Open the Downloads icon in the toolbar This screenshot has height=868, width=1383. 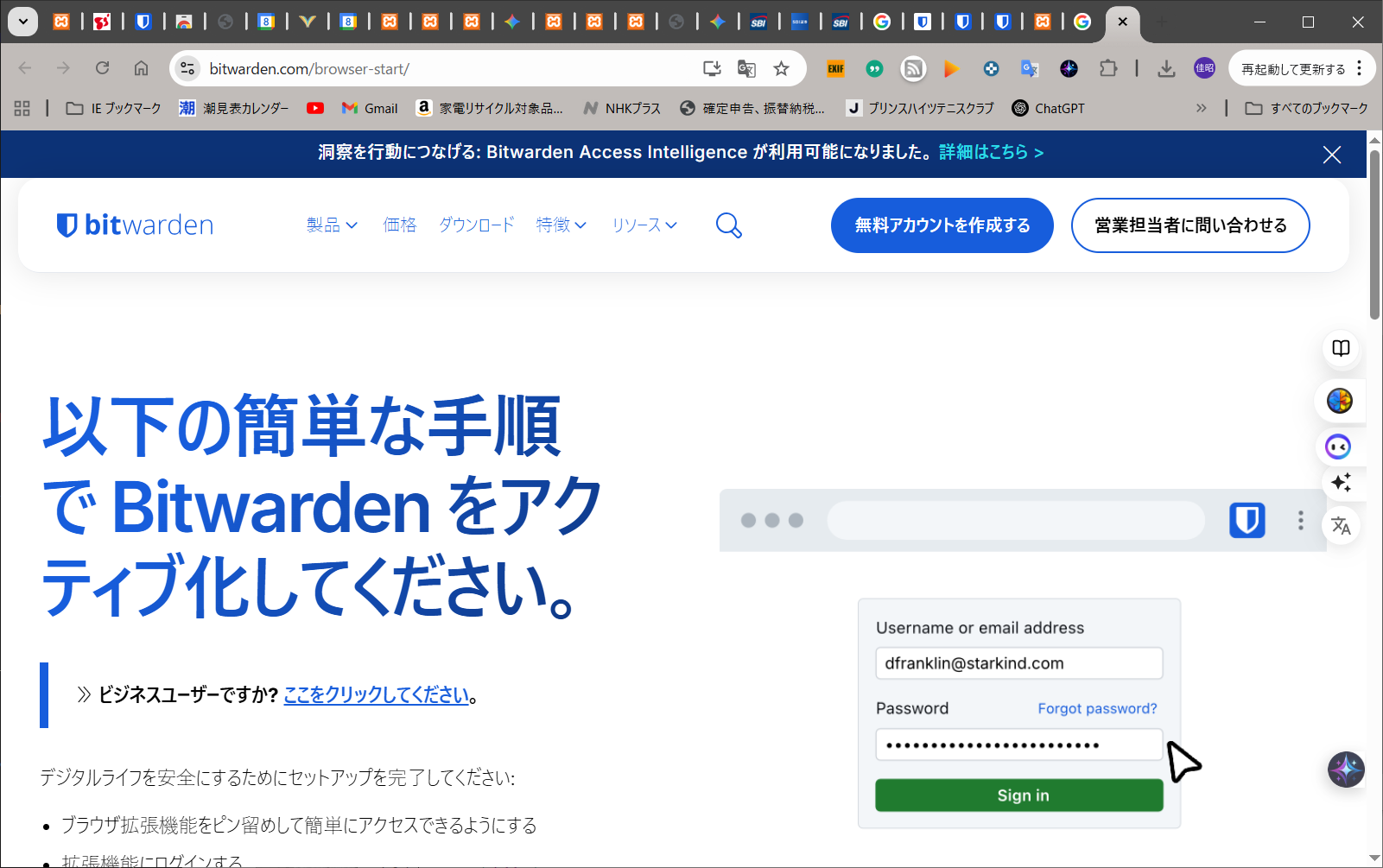[x=1166, y=69]
